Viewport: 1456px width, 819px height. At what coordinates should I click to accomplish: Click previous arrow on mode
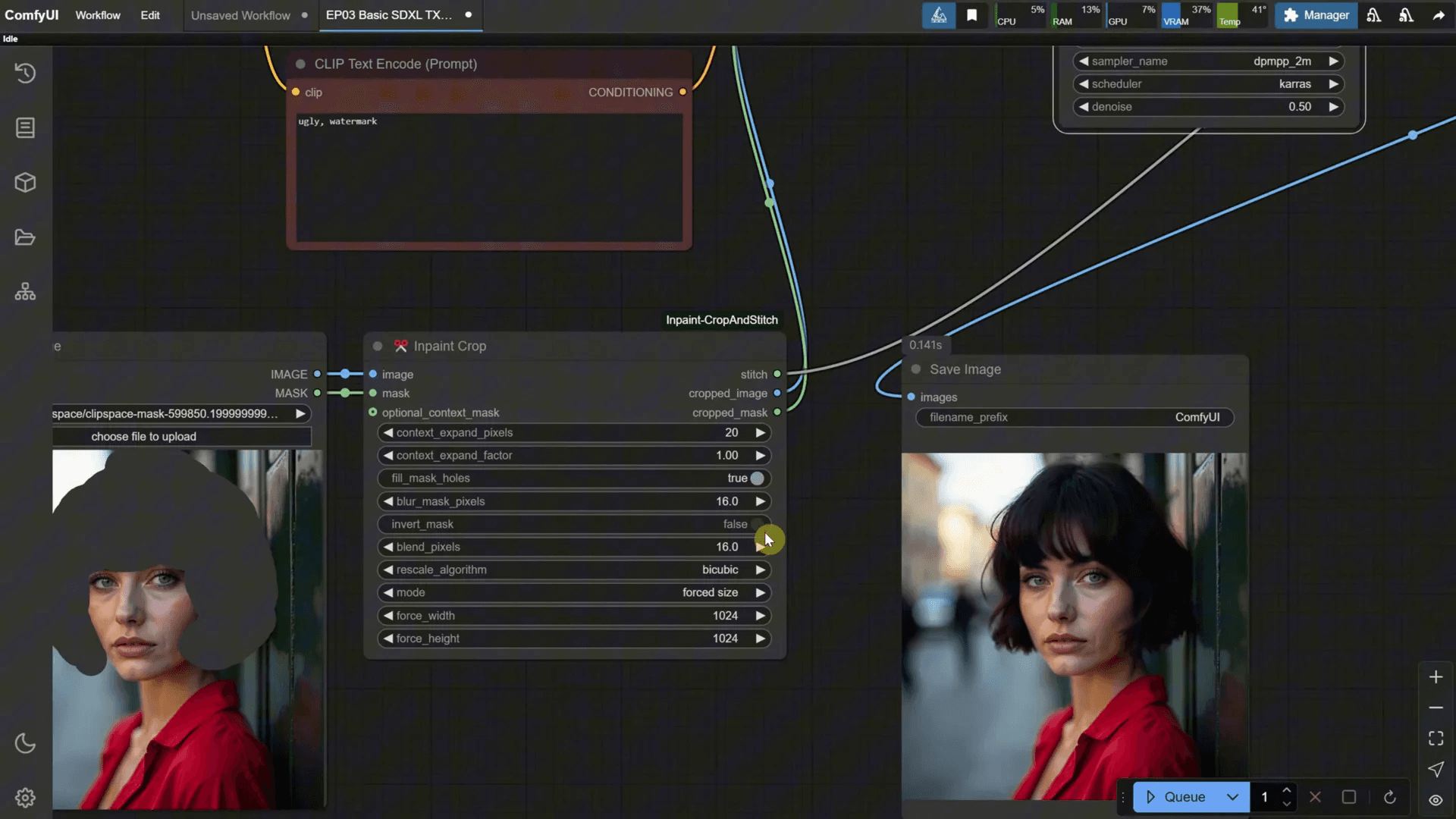point(388,592)
